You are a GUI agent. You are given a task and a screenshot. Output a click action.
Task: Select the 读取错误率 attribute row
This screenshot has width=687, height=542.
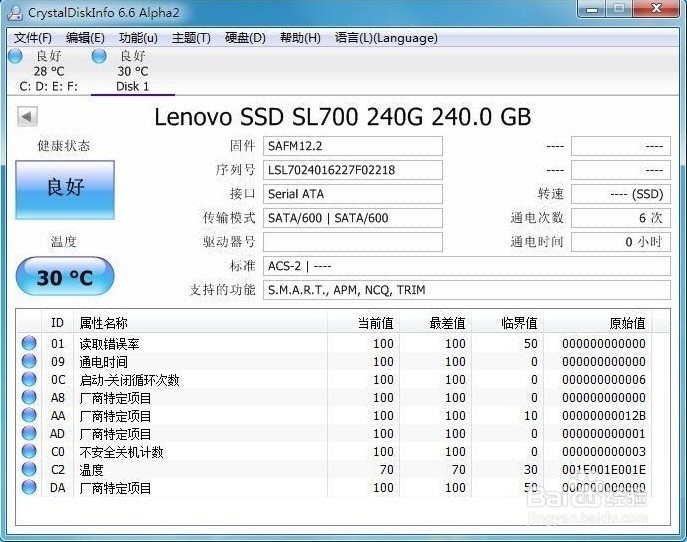333,344
